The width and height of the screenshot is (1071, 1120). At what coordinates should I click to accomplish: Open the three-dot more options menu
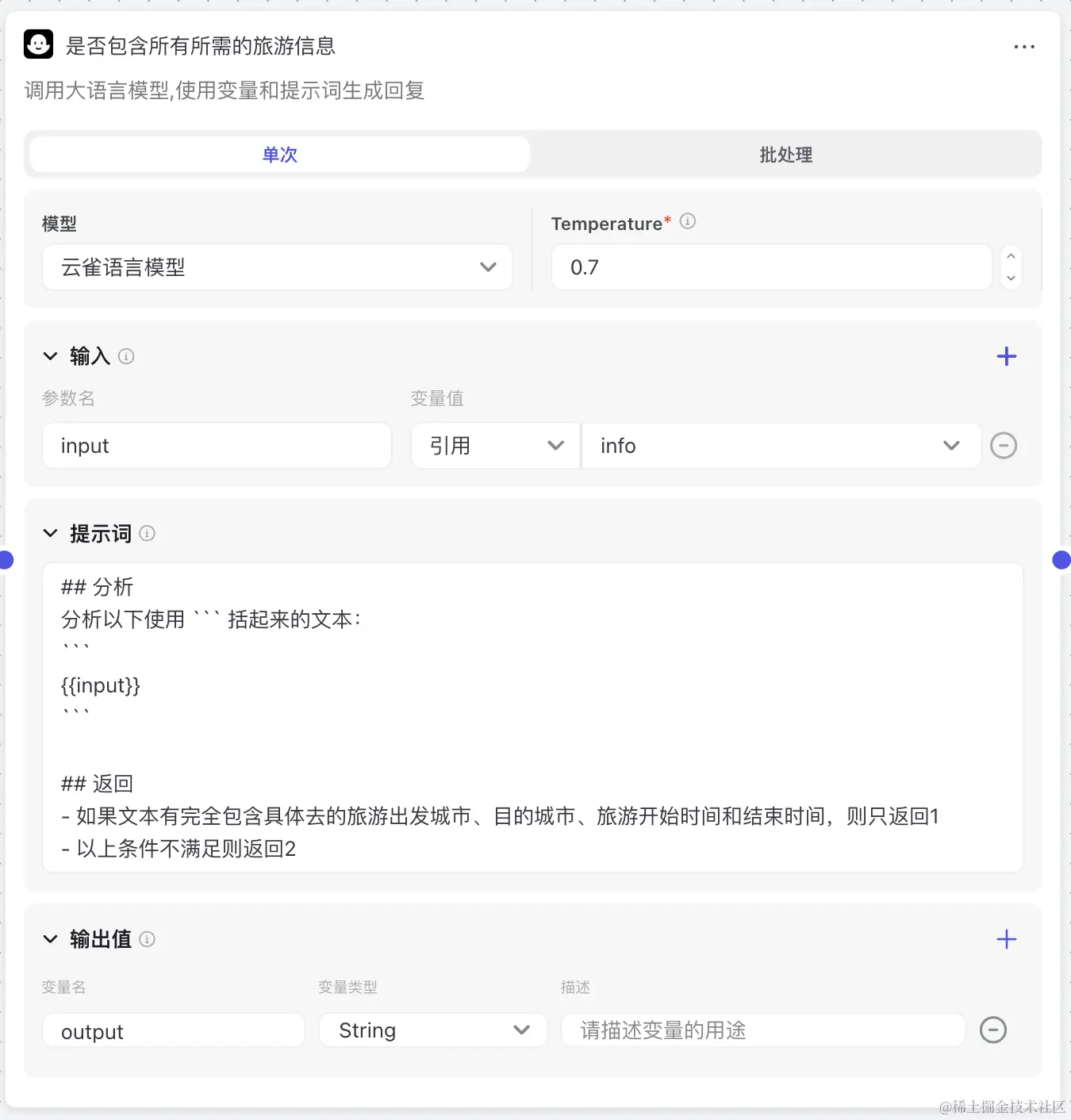[1024, 47]
